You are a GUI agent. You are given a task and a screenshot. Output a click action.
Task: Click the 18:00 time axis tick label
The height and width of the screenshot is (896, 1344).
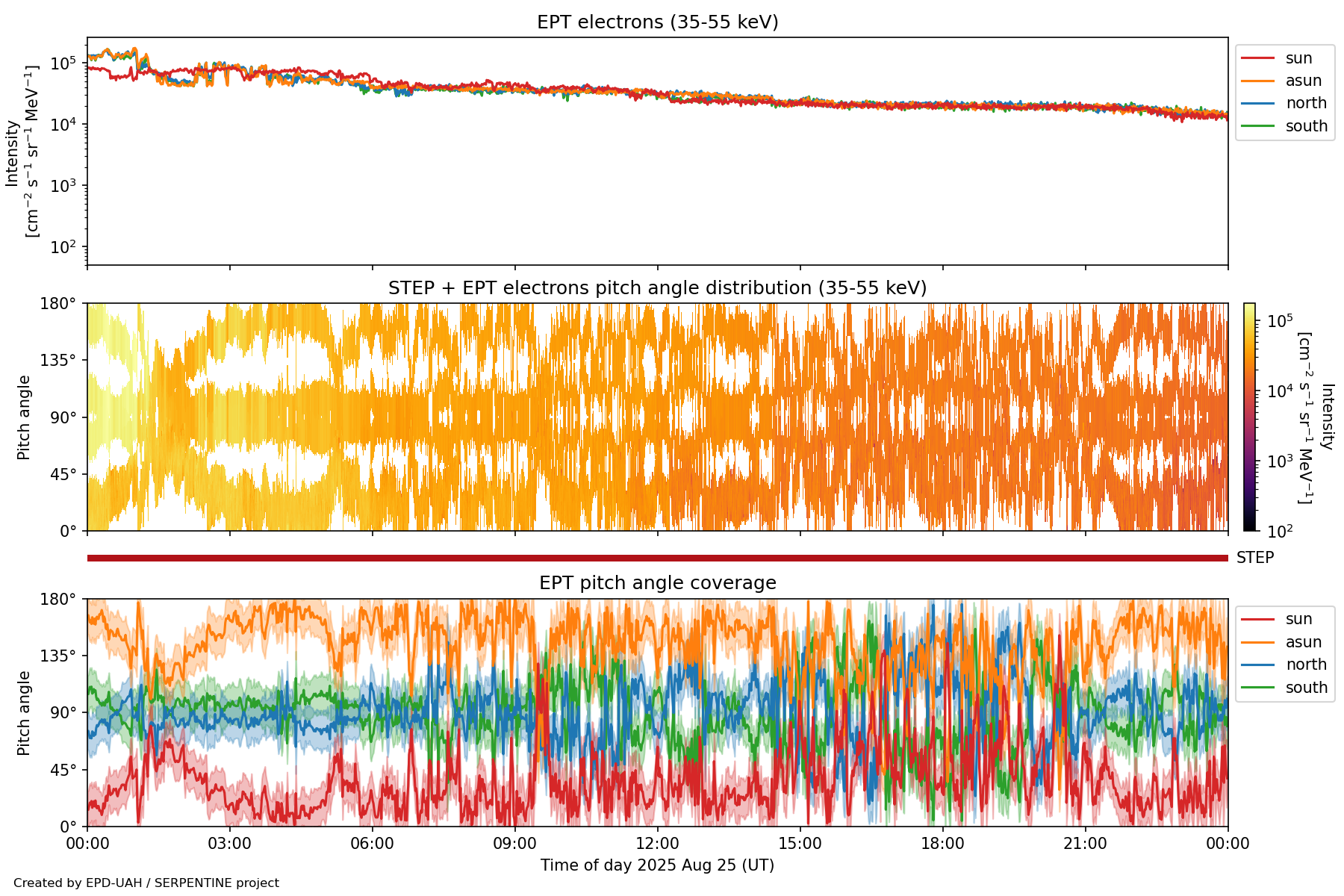coord(942,844)
